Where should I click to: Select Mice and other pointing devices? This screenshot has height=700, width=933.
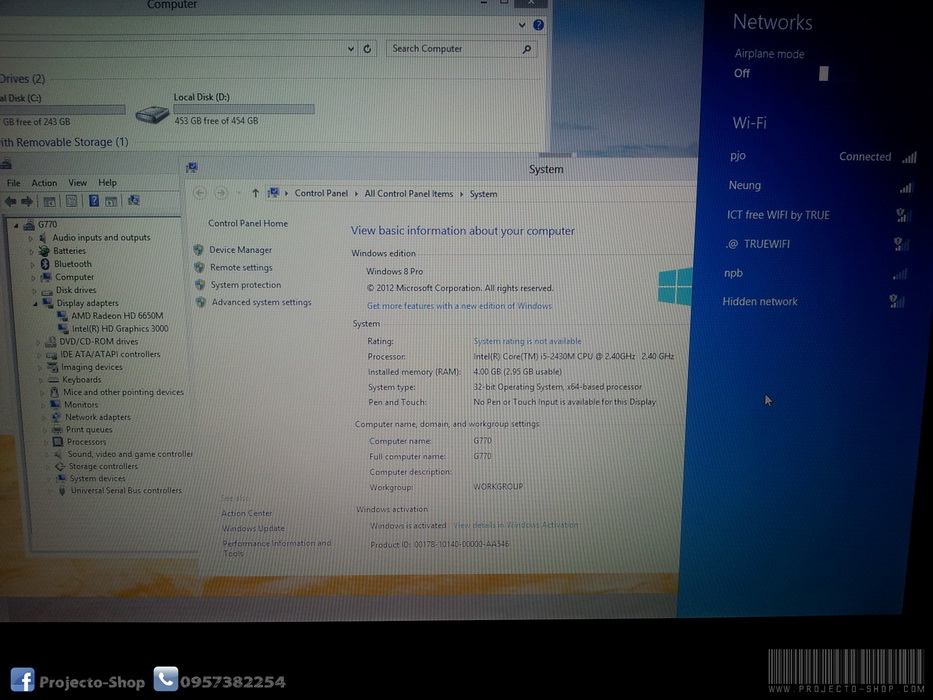click(123, 392)
